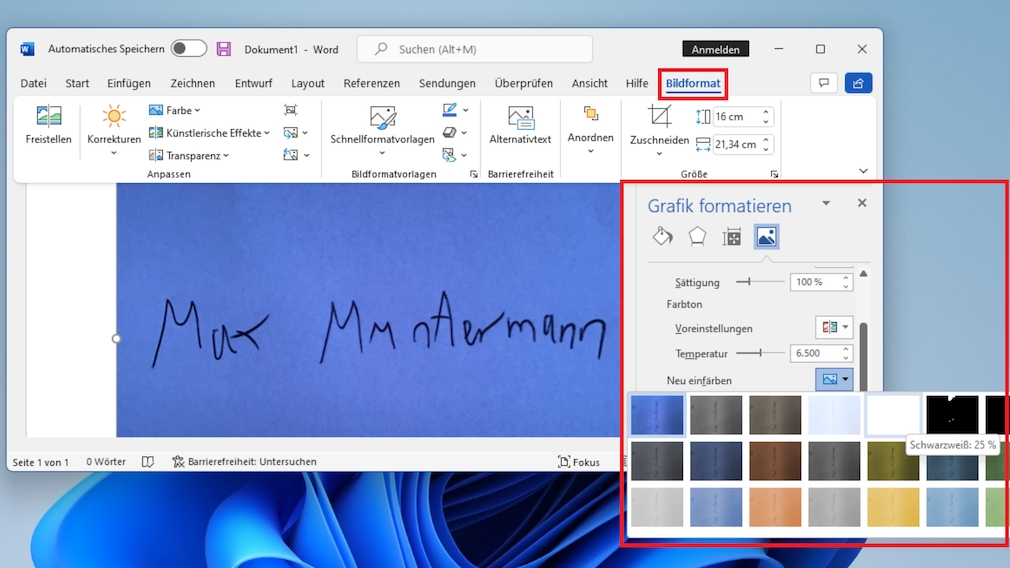Click the Suchen search box
The width and height of the screenshot is (1010, 568).
click(475, 49)
